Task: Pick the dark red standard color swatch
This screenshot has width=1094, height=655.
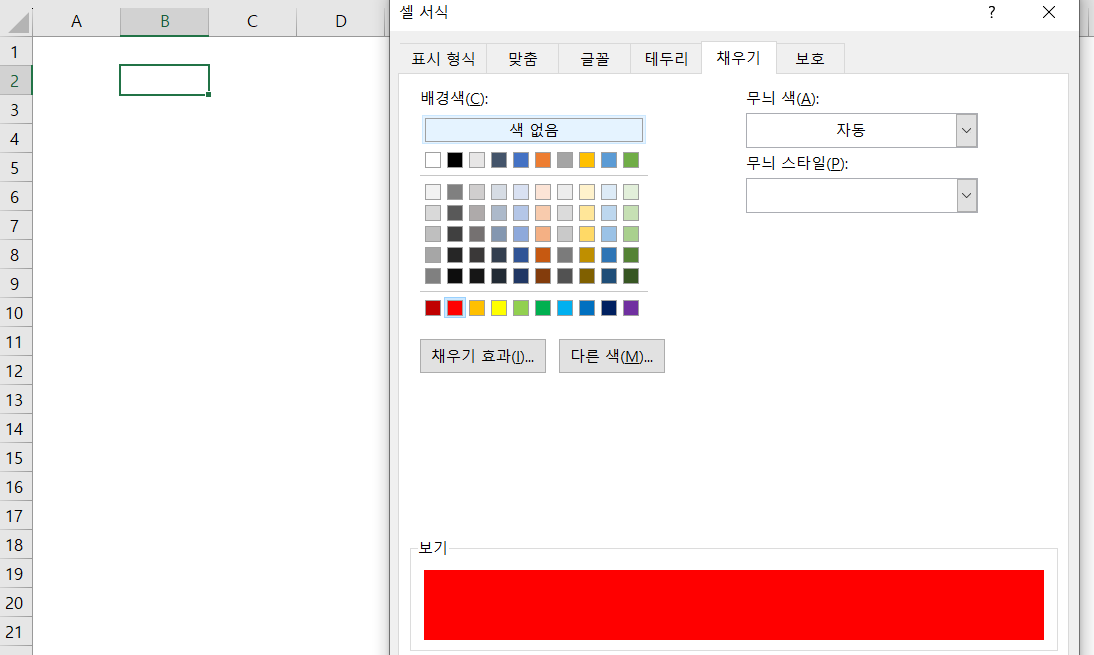Action: click(x=433, y=308)
